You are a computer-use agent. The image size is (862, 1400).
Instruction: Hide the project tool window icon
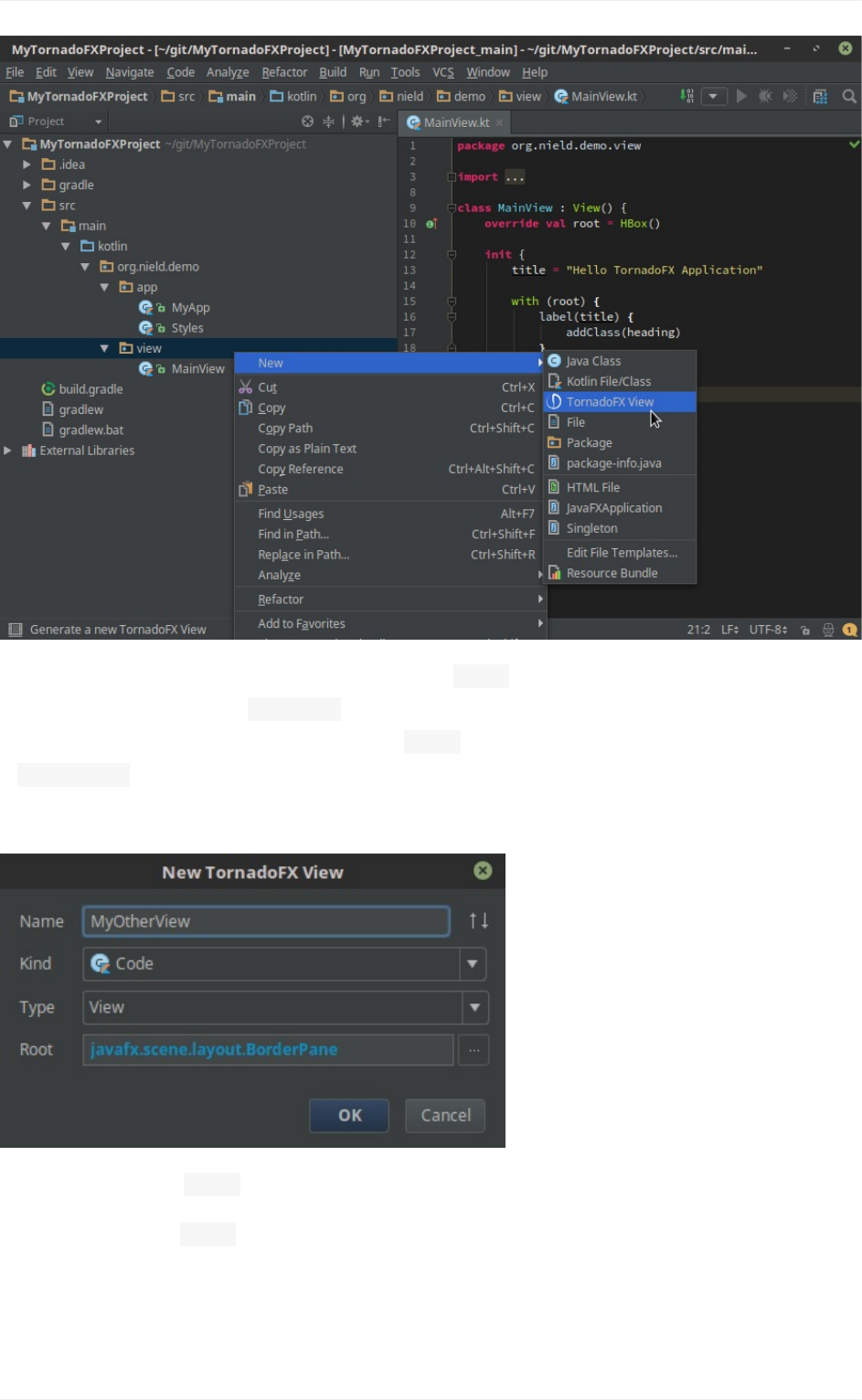click(x=384, y=122)
